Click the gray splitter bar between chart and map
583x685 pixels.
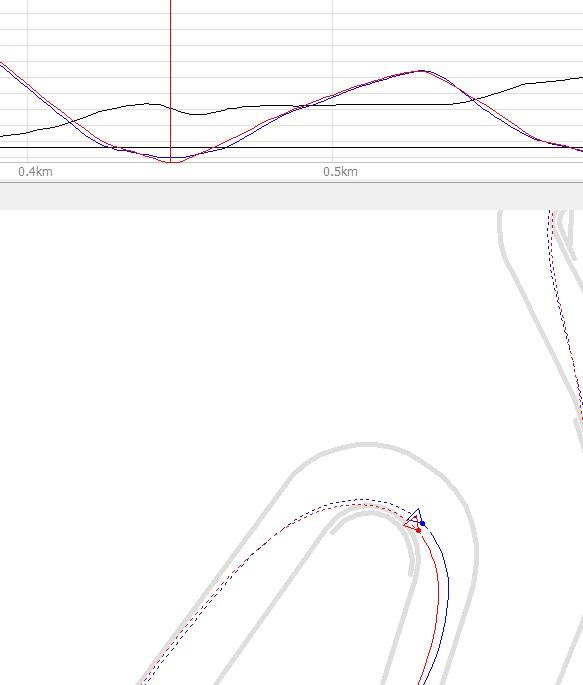click(x=291, y=197)
